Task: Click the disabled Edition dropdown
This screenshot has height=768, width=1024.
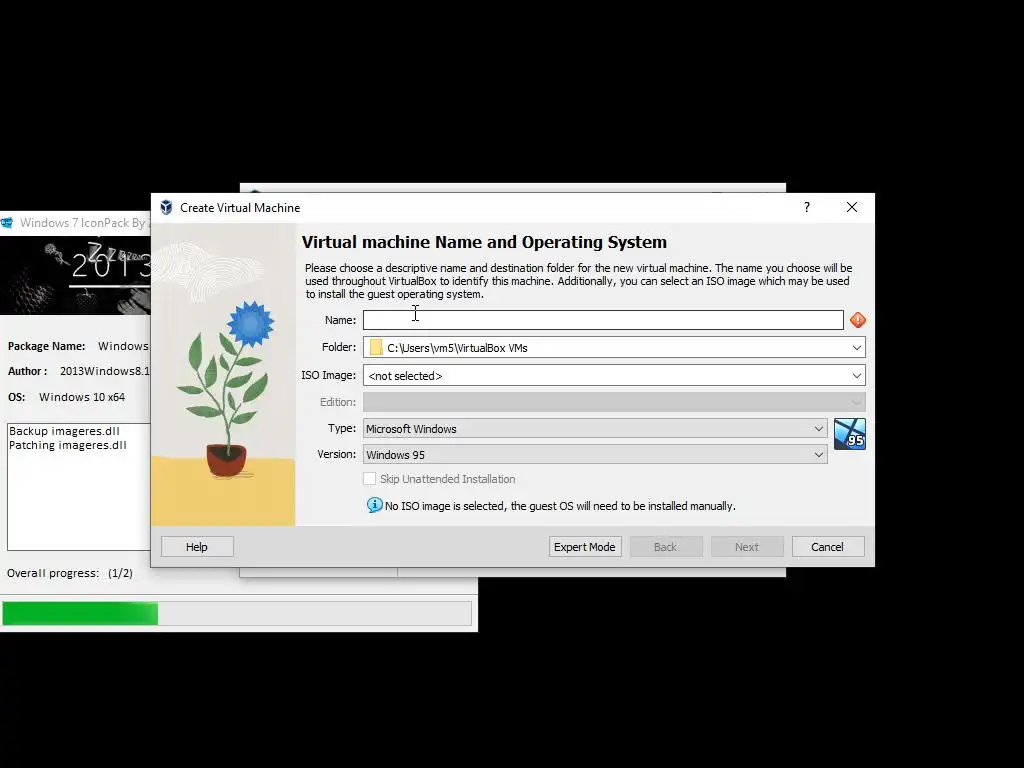Action: [614, 402]
